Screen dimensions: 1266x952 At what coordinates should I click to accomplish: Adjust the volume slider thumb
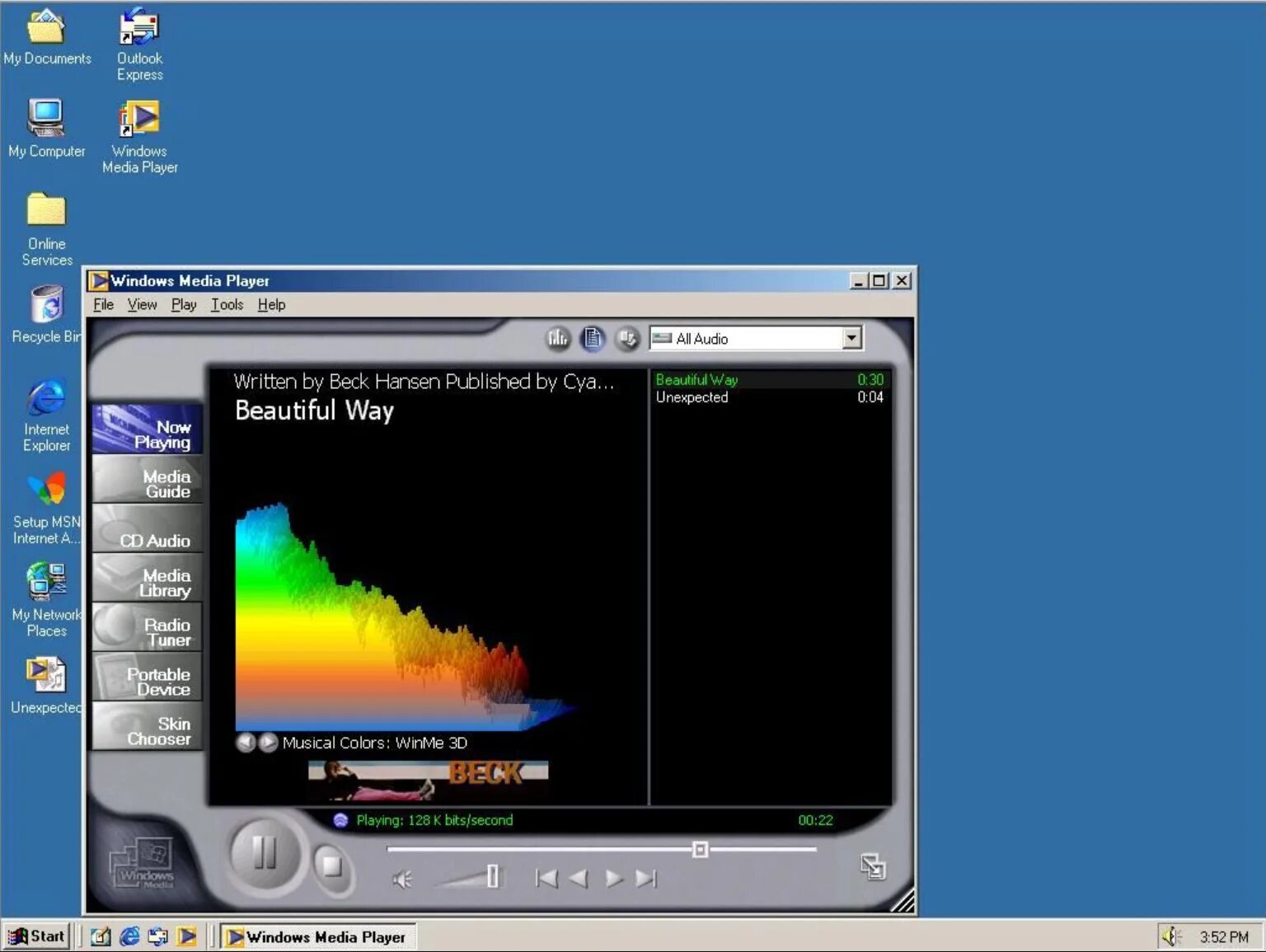pos(492,876)
